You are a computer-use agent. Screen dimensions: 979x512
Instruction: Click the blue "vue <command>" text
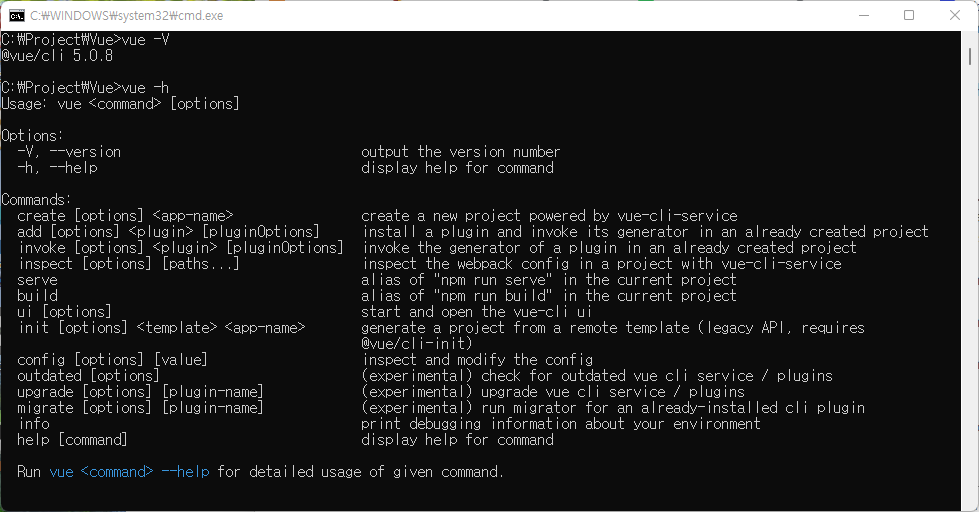coord(101,471)
